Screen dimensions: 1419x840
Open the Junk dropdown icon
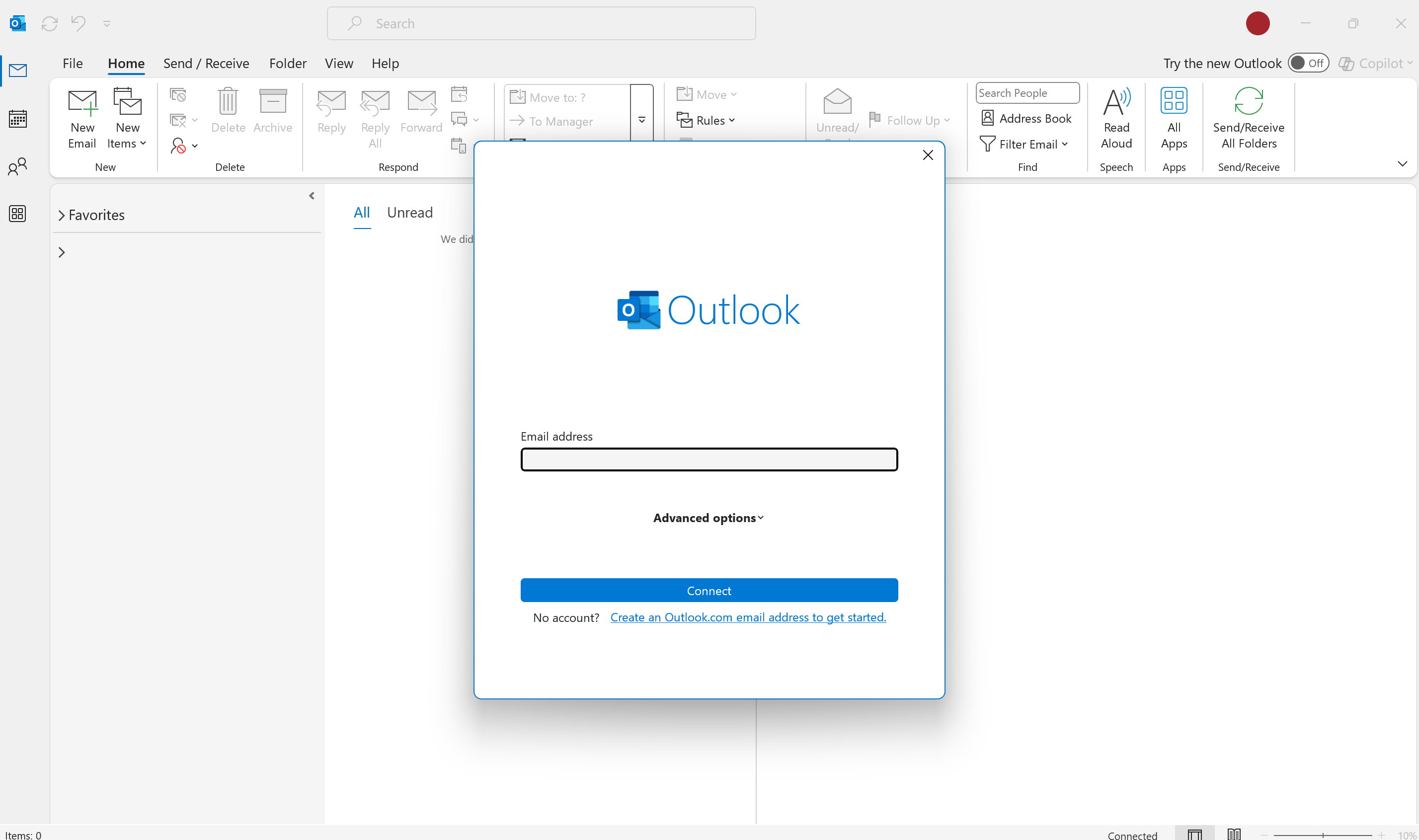(x=183, y=146)
